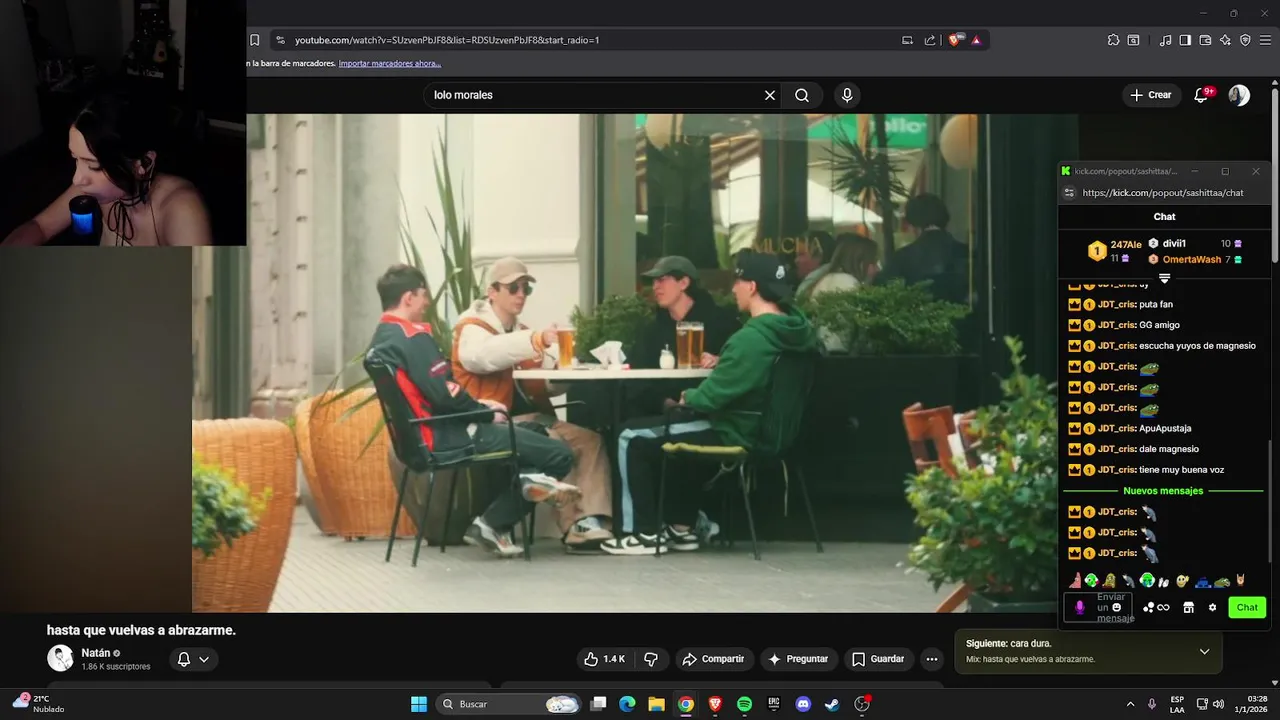Open Brave Shields lion icon
Viewport: 1280px width, 720px height.
(955, 40)
